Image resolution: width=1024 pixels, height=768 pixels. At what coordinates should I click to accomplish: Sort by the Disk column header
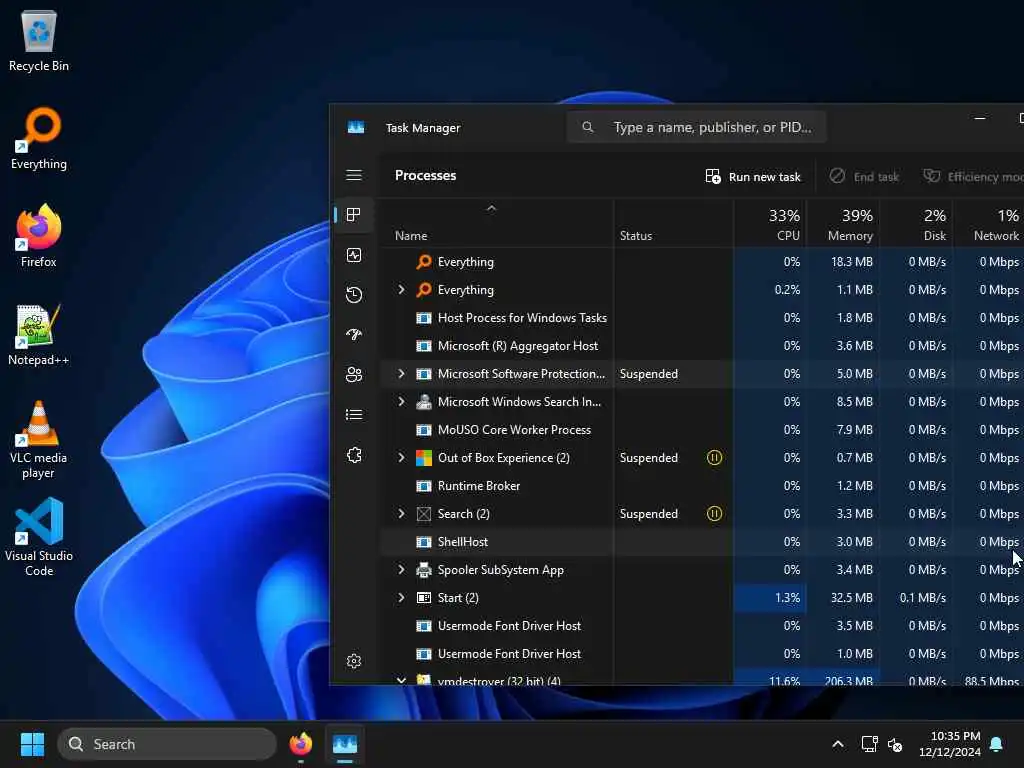pos(916,224)
